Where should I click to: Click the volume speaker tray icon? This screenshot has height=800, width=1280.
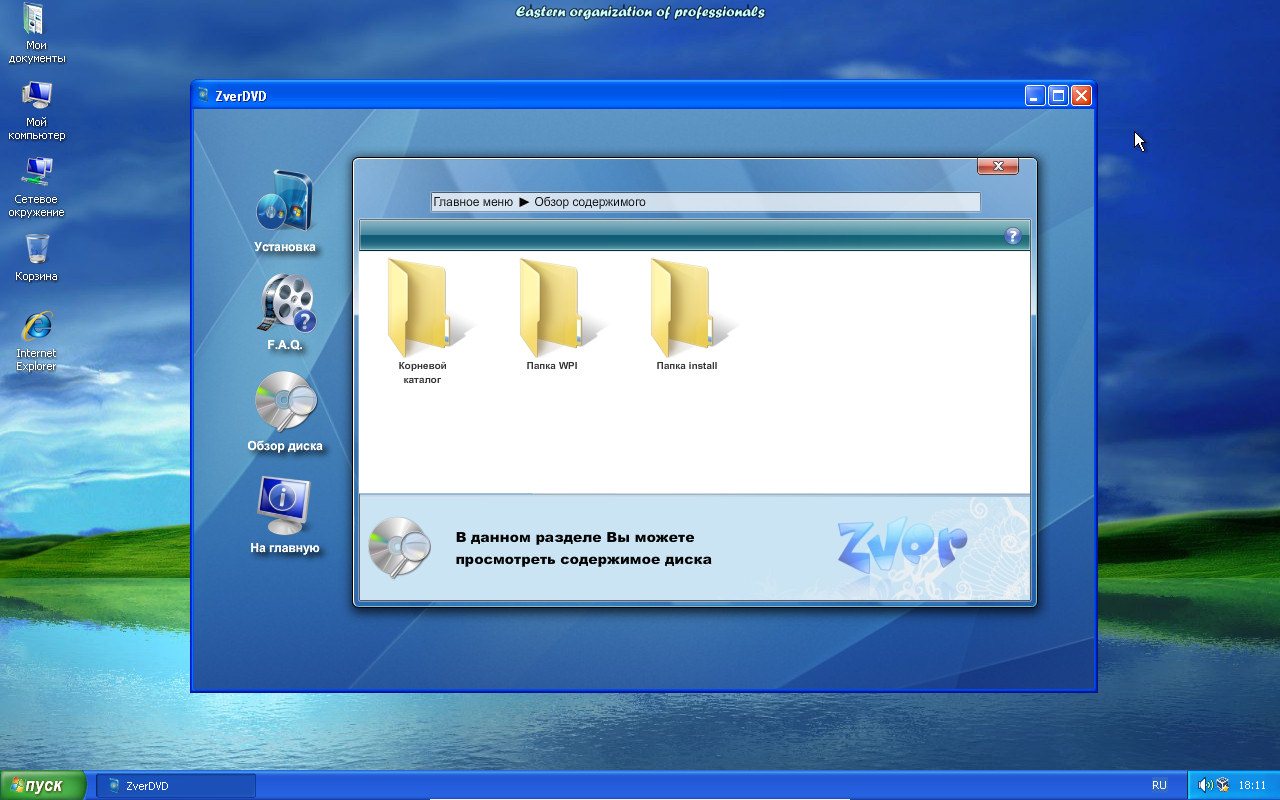tap(1204, 785)
